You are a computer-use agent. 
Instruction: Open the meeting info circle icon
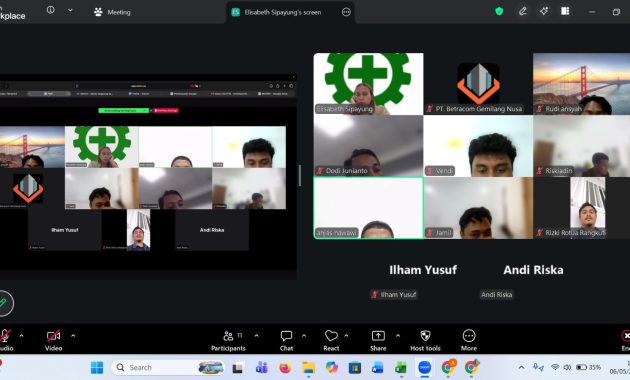tap(51, 10)
